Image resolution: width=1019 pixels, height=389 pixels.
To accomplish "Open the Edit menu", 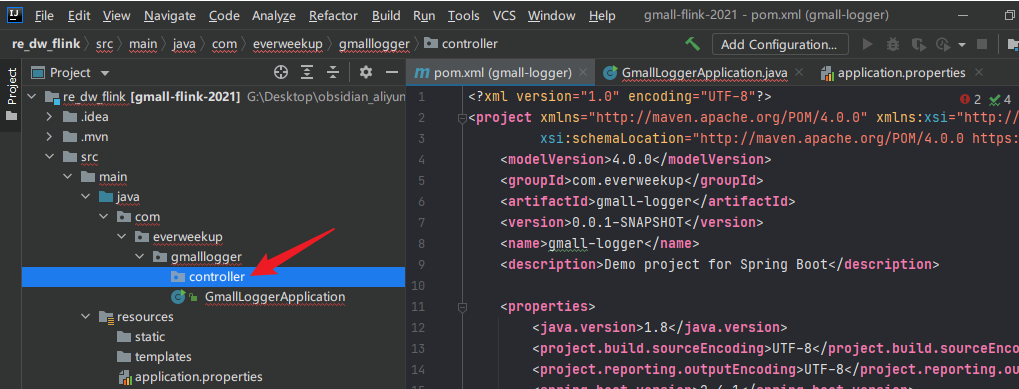I will click(x=79, y=16).
